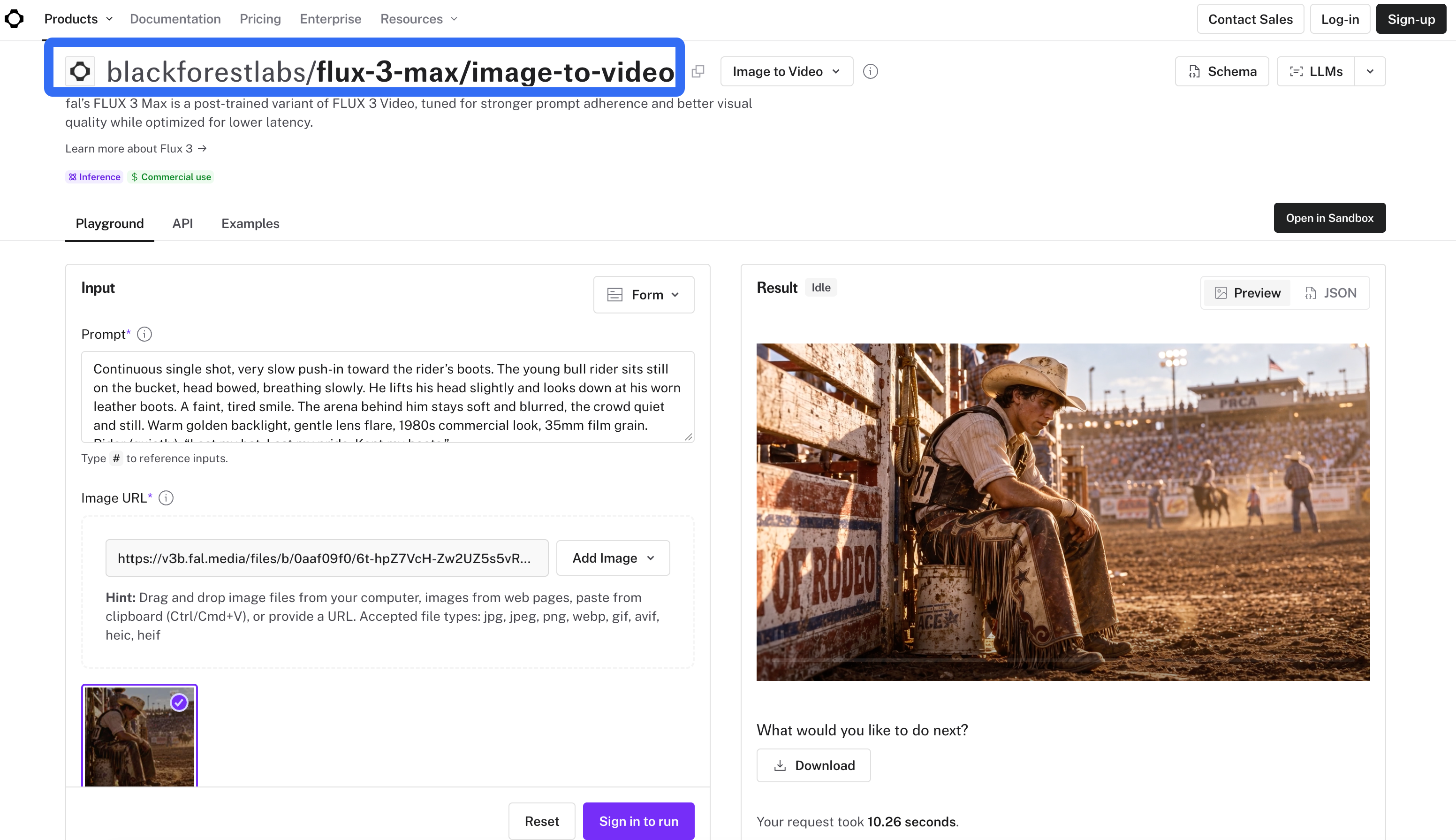
Task: Follow the Learn more about Flux 3 link
Action: [x=136, y=149]
